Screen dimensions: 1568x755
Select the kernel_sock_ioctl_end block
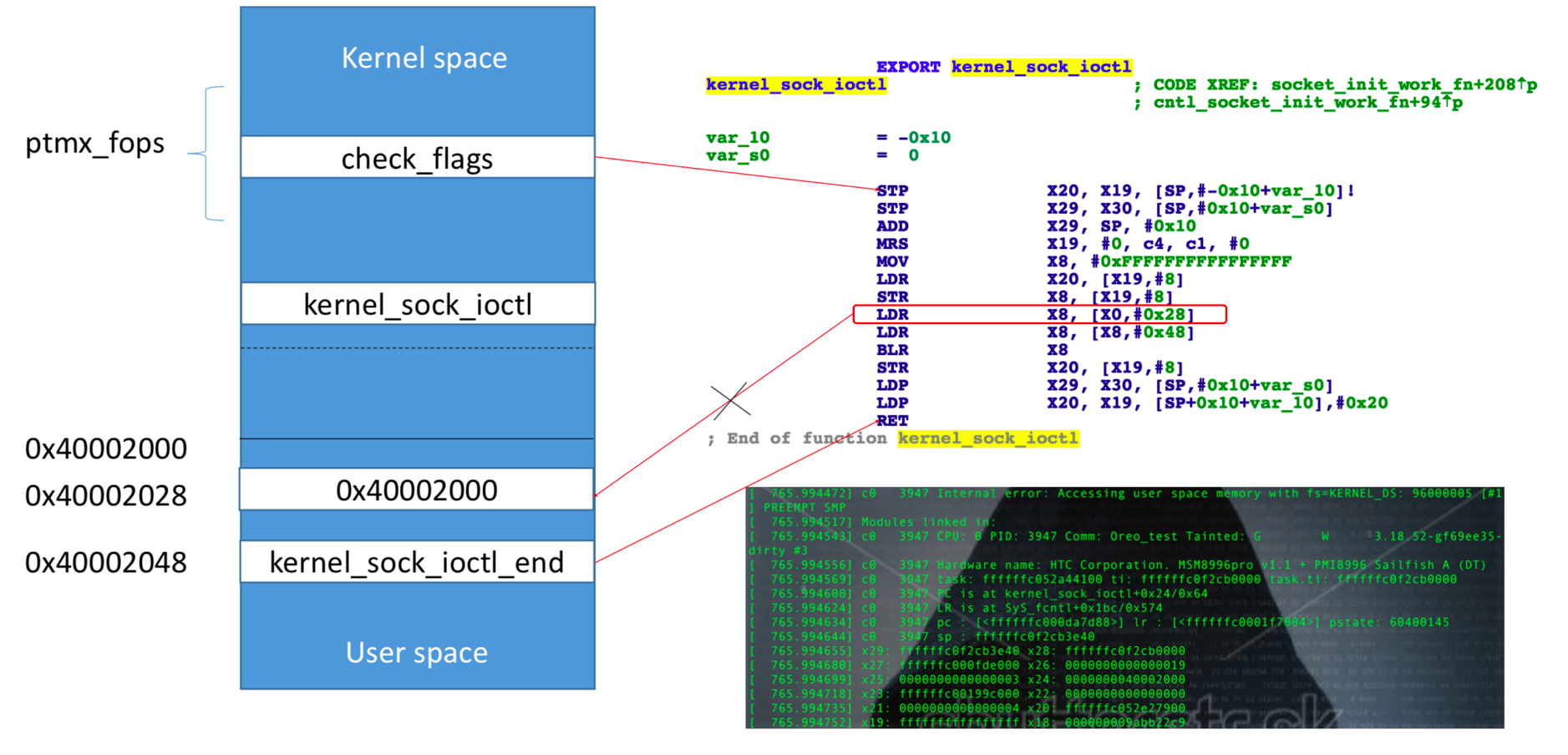pyautogui.click(x=417, y=562)
